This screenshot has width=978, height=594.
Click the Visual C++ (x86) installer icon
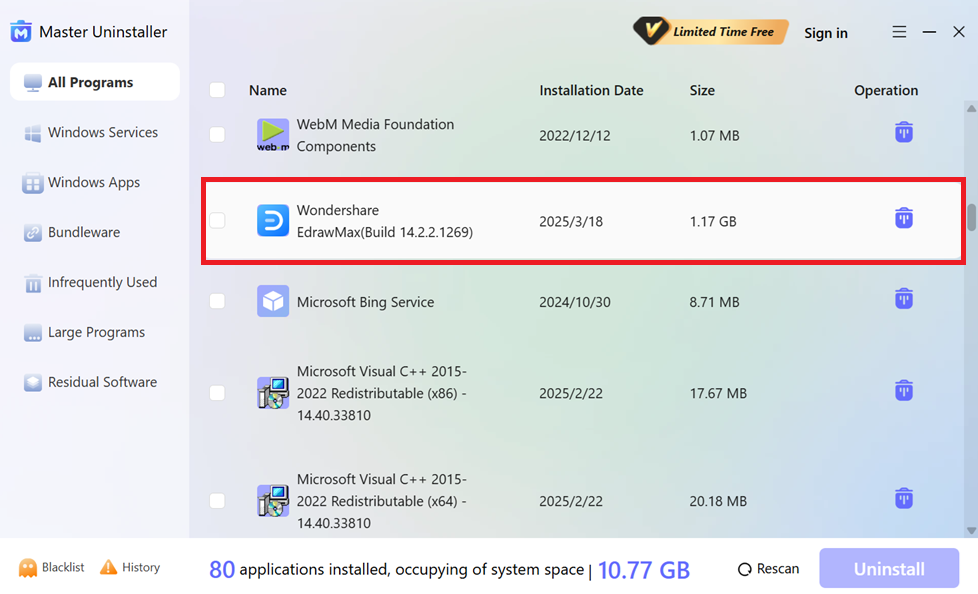tap(273, 392)
